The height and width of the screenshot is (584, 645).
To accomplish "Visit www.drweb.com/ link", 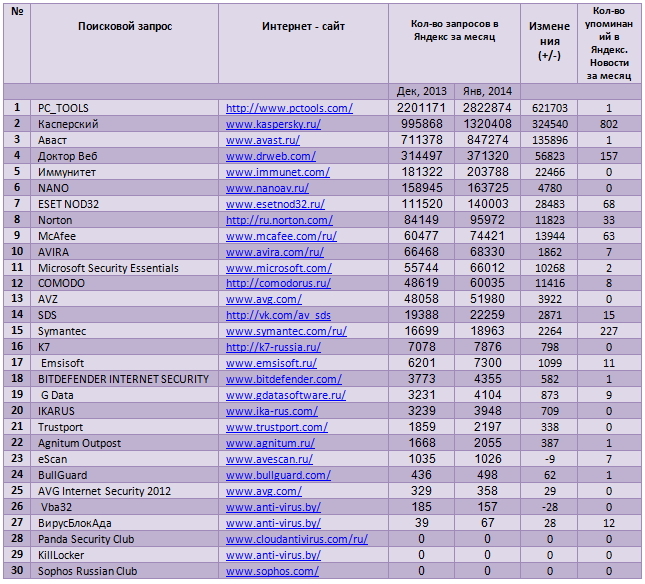I will click(271, 156).
